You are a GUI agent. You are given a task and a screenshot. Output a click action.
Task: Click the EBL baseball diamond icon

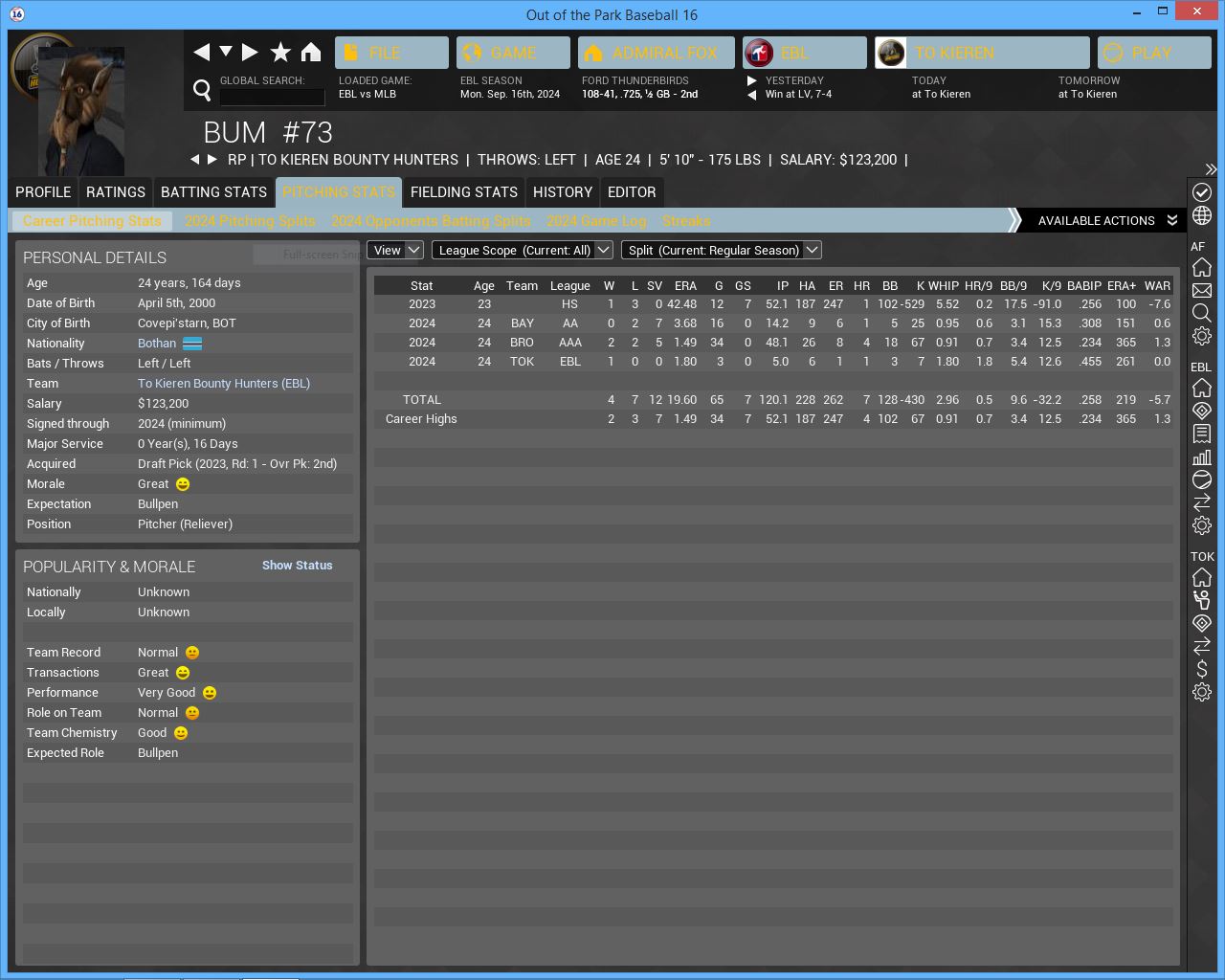pyautogui.click(x=1202, y=411)
